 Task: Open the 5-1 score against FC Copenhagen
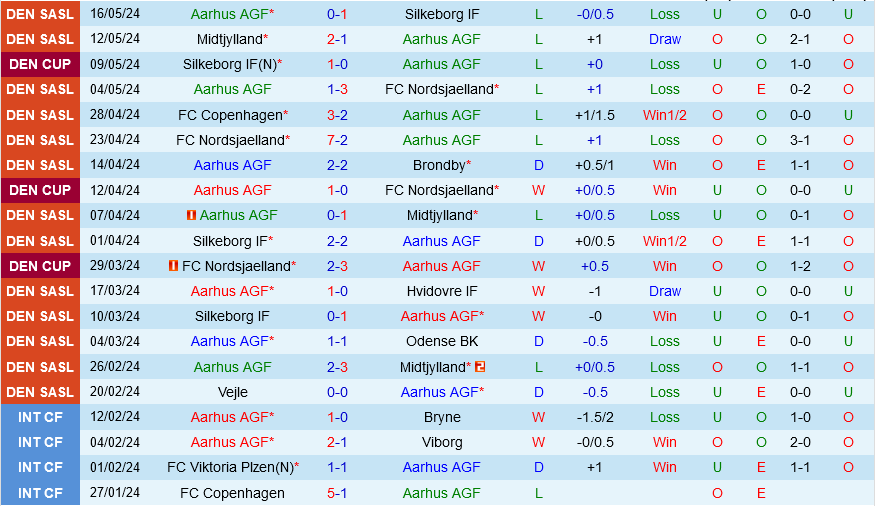(337, 493)
